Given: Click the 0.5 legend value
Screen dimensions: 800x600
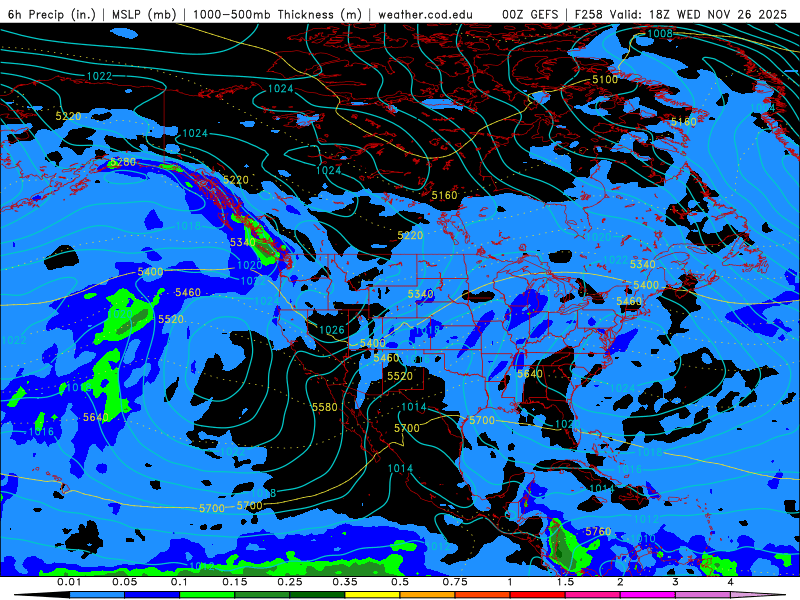Looking at the screenshot, I should pyautogui.click(x=400, y=582).
